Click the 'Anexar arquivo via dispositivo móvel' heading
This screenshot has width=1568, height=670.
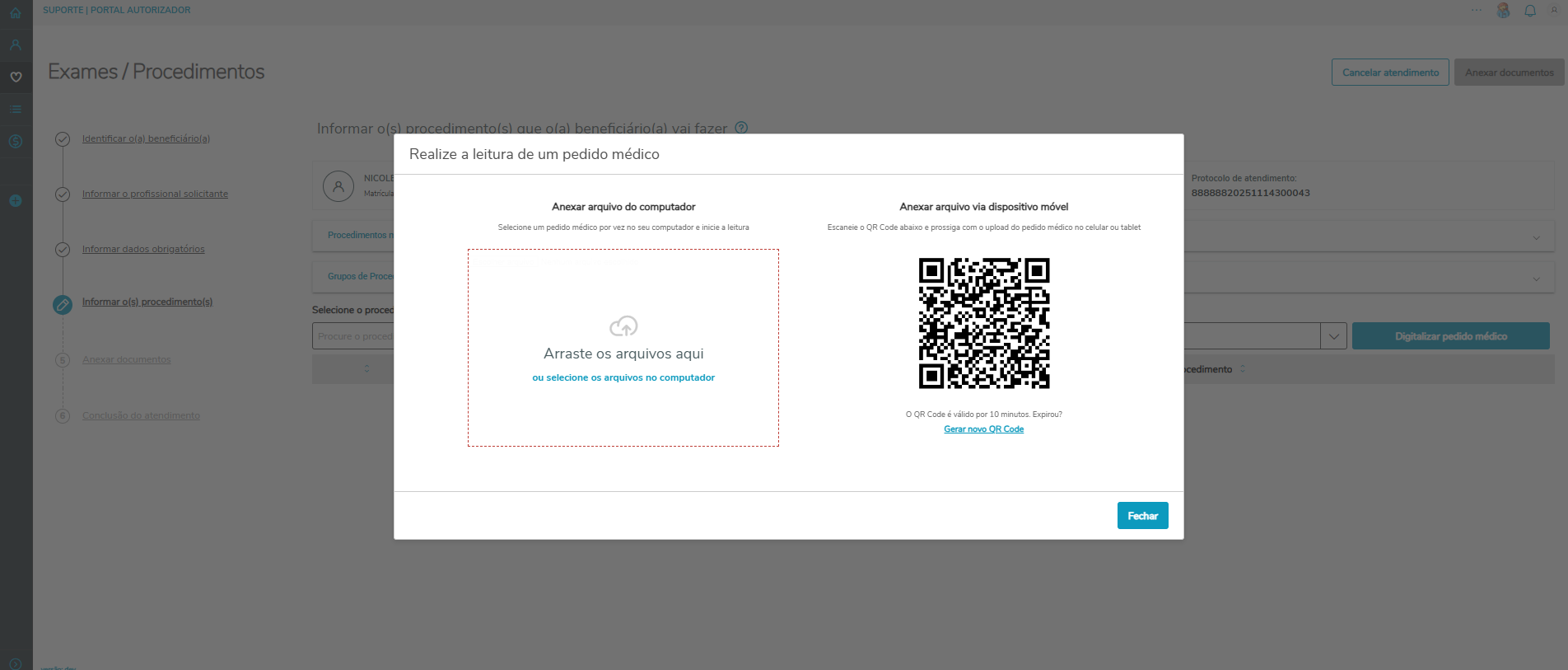click(x=984, y=207)
